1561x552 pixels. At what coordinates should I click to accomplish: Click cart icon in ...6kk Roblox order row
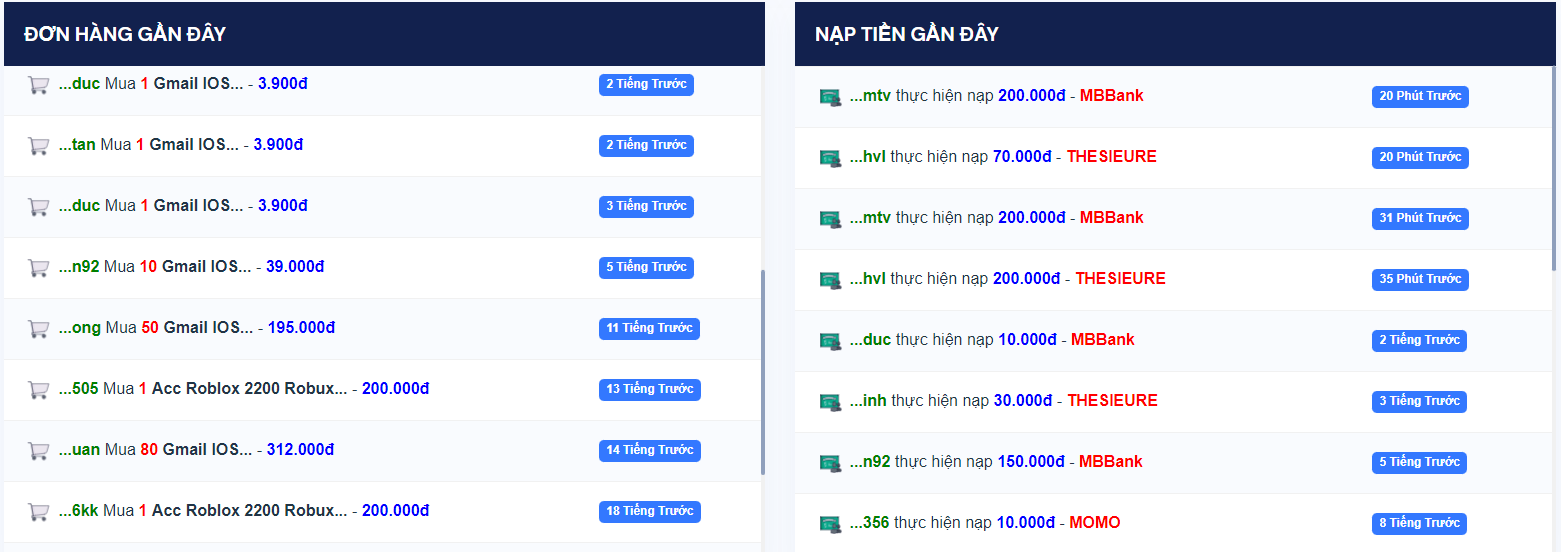click(38, 512)
